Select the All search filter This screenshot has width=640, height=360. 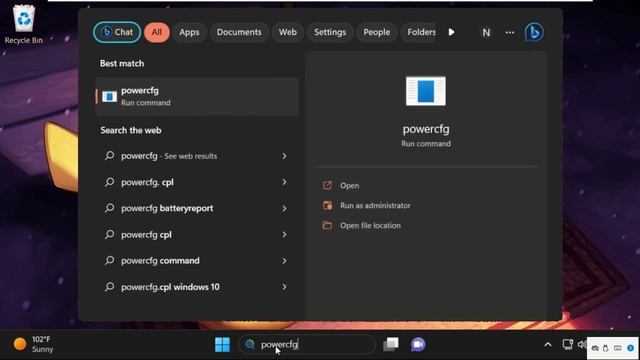point(157,32)
